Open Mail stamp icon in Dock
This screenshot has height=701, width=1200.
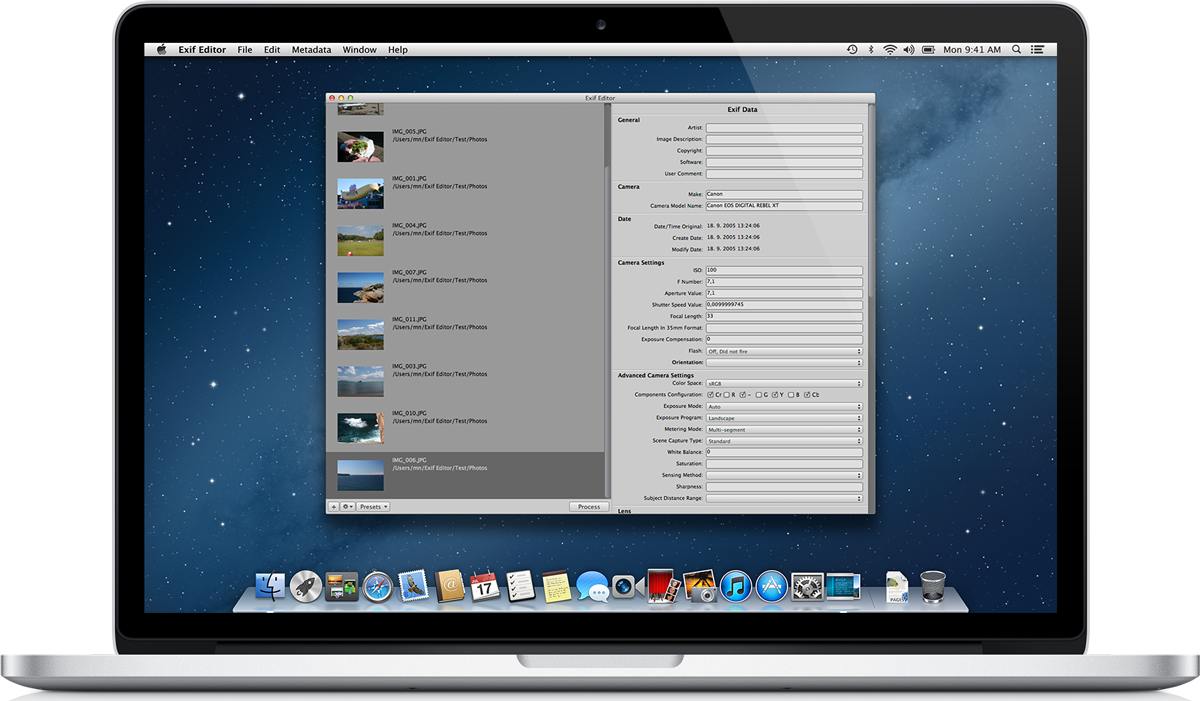(x=413, y=586)
